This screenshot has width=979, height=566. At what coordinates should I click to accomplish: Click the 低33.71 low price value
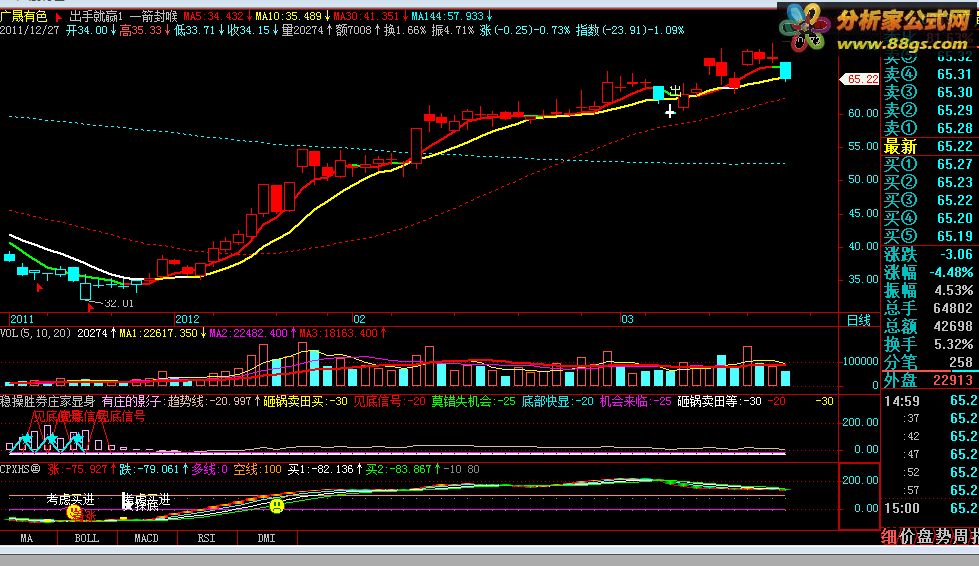(199, 30)
